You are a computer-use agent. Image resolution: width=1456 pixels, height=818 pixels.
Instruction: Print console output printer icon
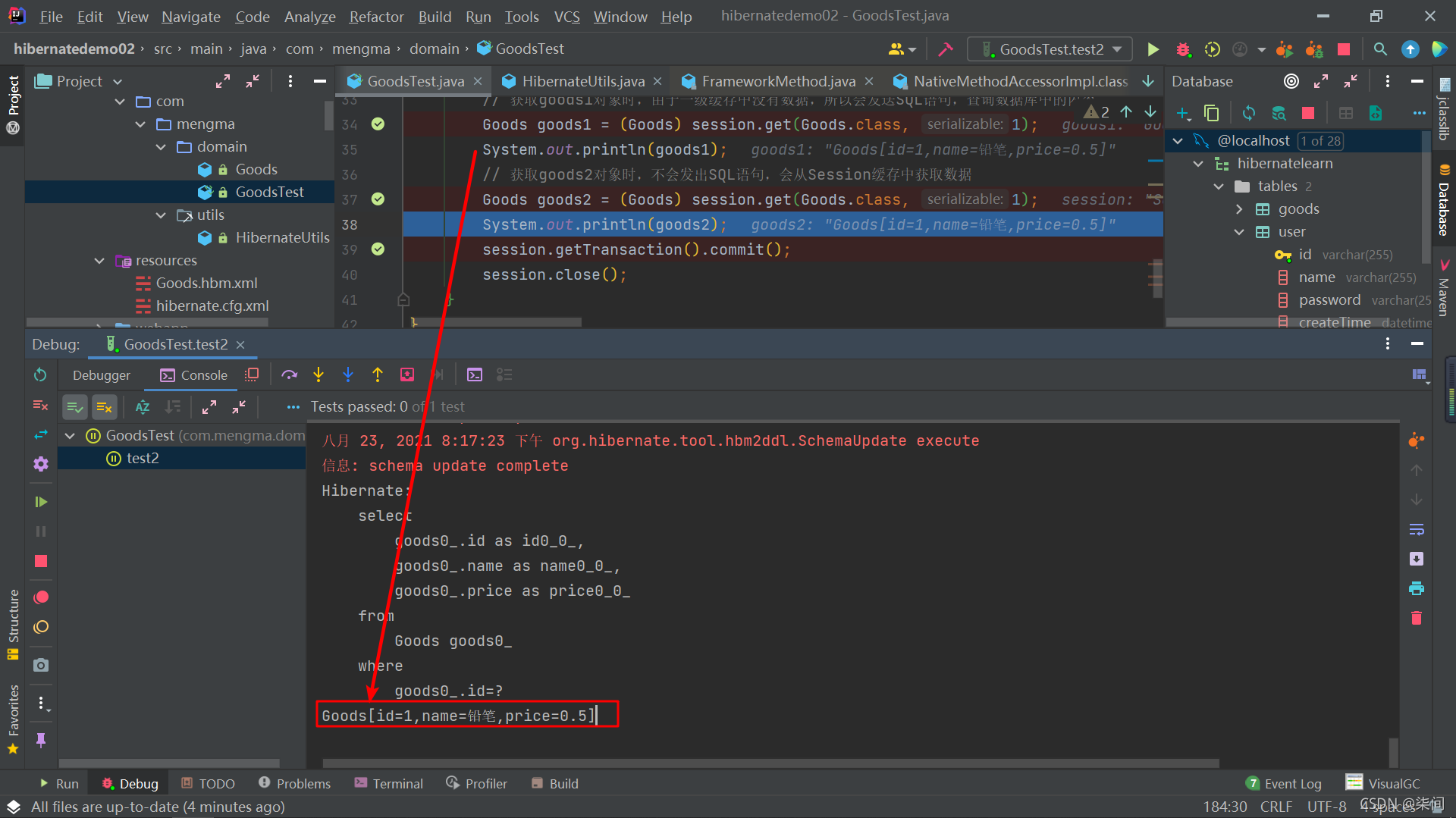click(x=1417, y=588)
